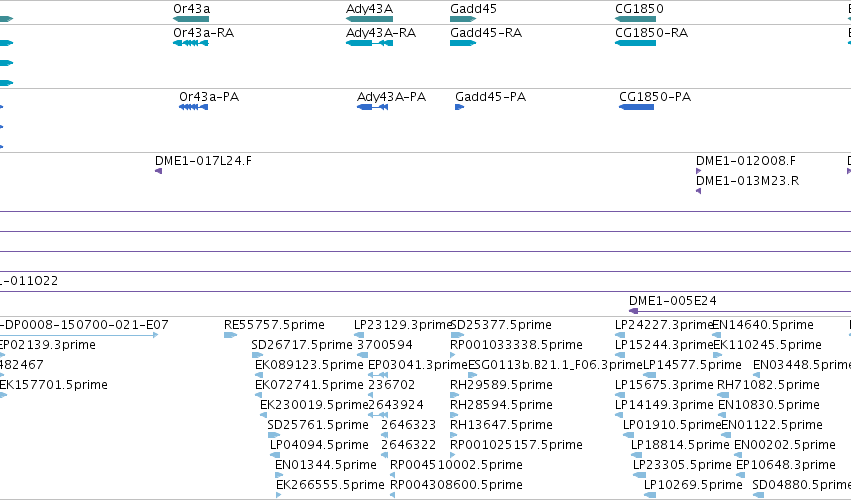Click the LP15244.3prime label
Screen dimensions: 851x500
tap(664, 345)
